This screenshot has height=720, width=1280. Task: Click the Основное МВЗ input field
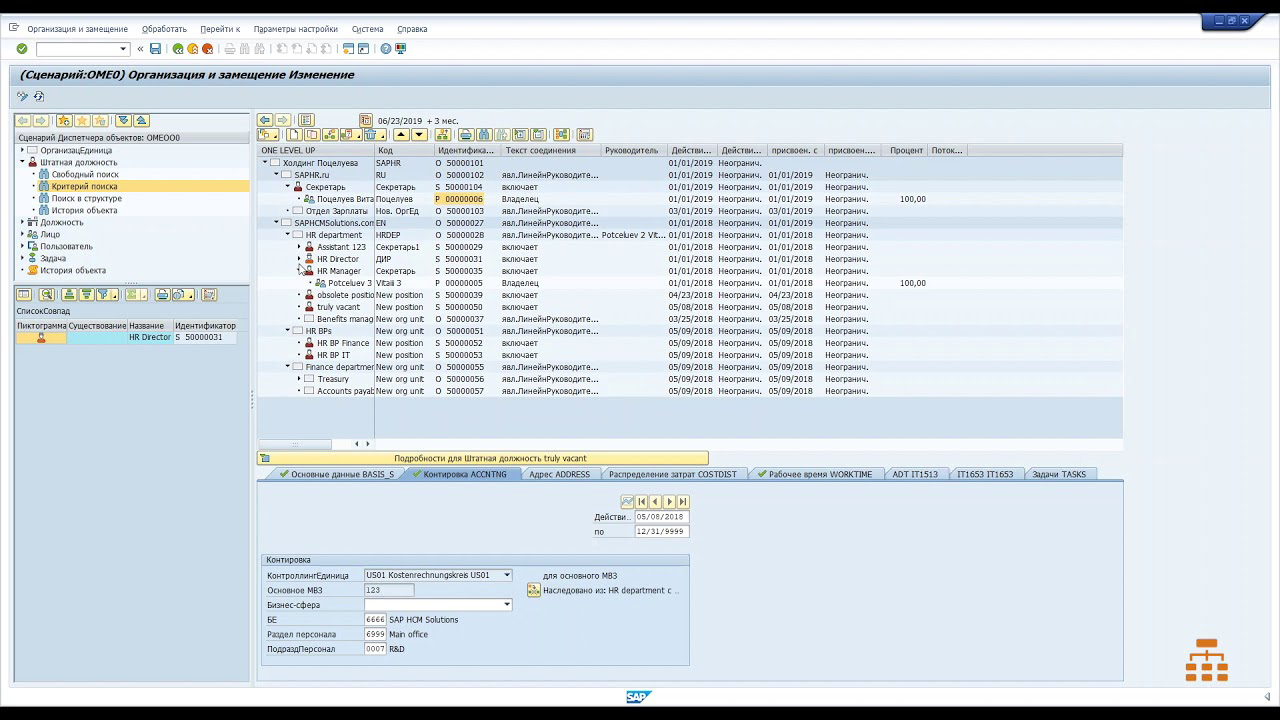[x=388, y=590]
